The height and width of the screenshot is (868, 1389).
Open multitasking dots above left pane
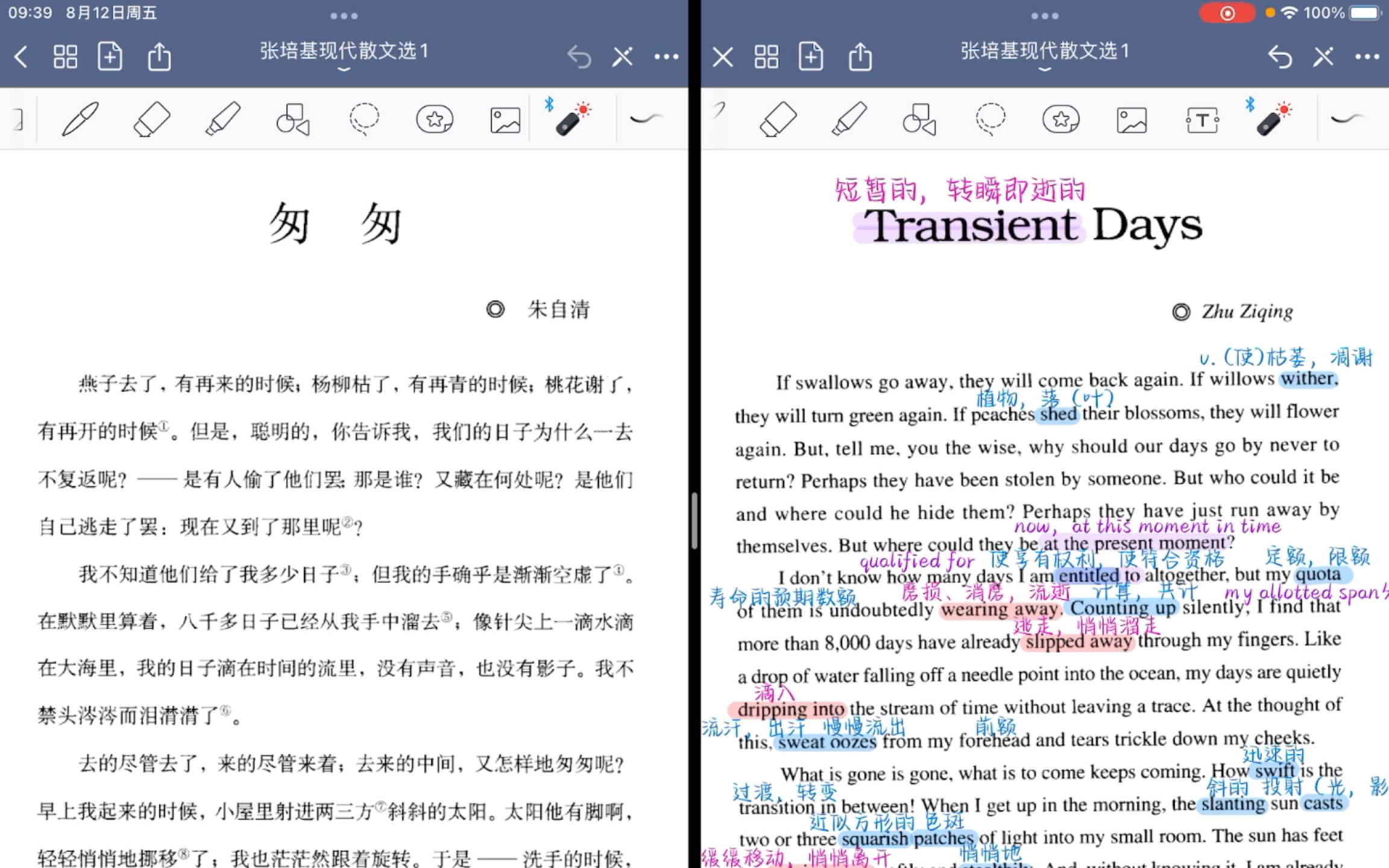click(344, 16)
